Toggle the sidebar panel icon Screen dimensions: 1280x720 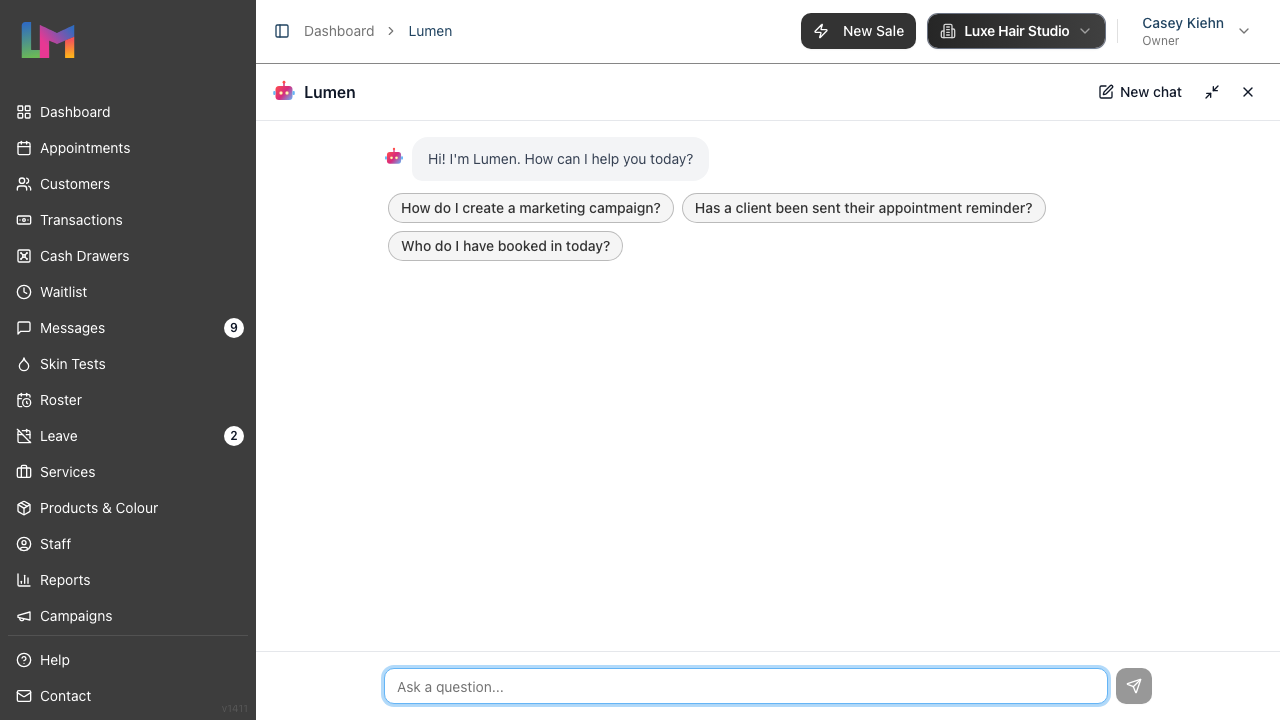tap(282, 31)
